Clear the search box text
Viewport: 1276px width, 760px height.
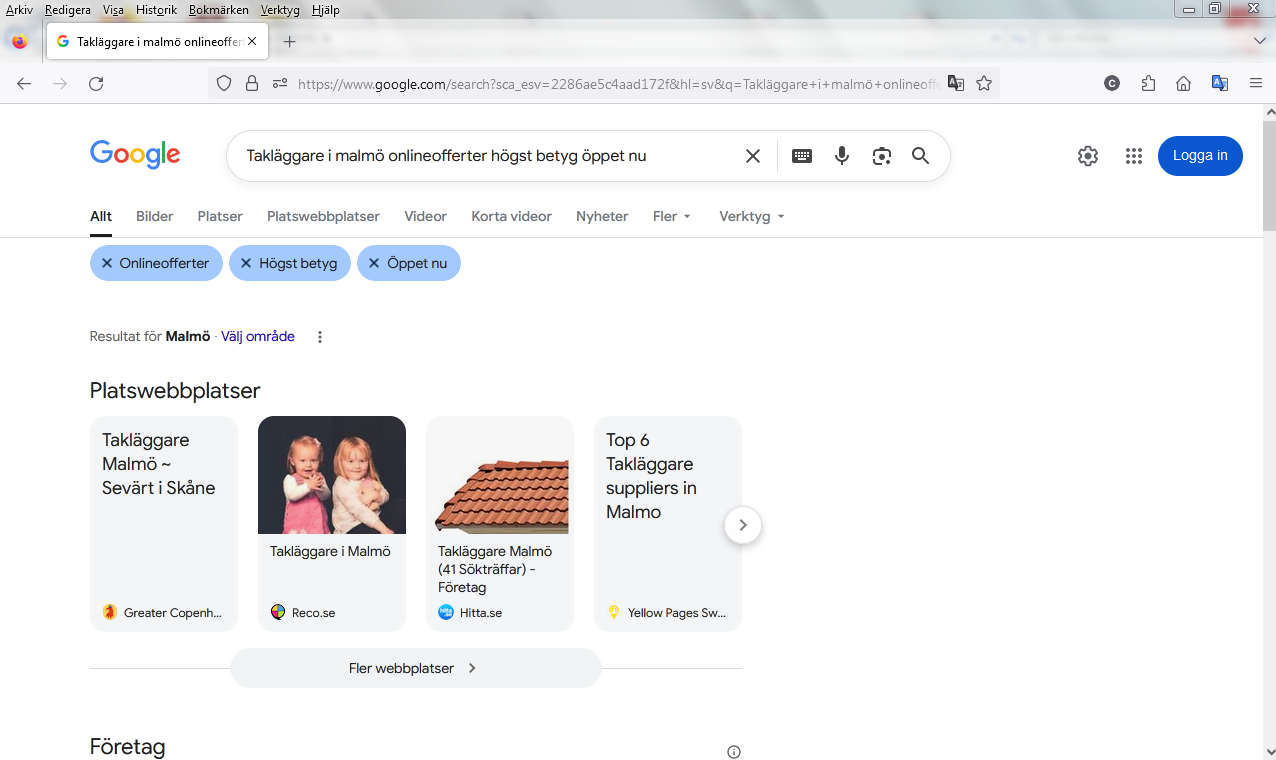click(753, 156)
